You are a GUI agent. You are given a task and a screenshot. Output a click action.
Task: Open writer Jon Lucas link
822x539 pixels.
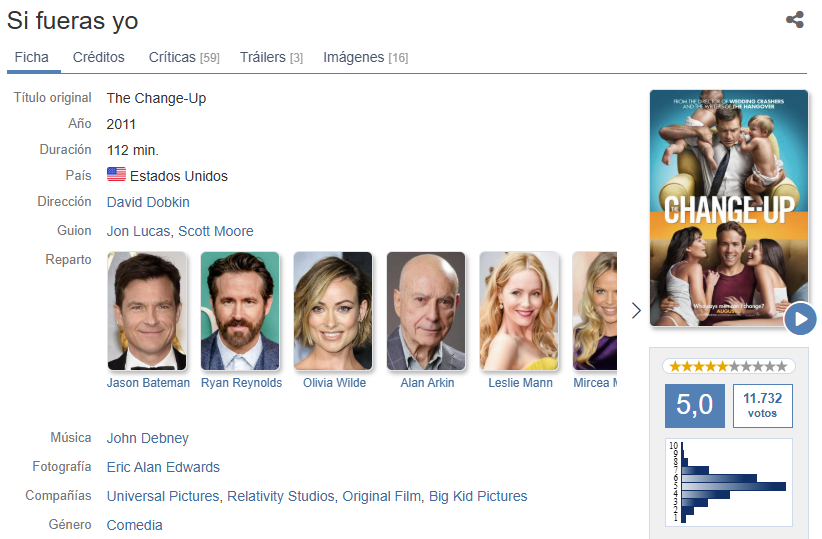138,231
